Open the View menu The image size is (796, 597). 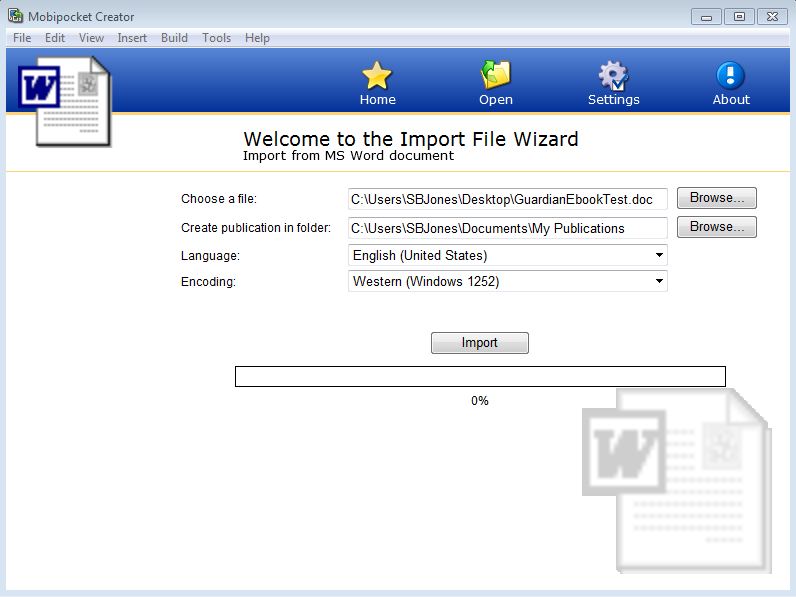click(91, 38)
